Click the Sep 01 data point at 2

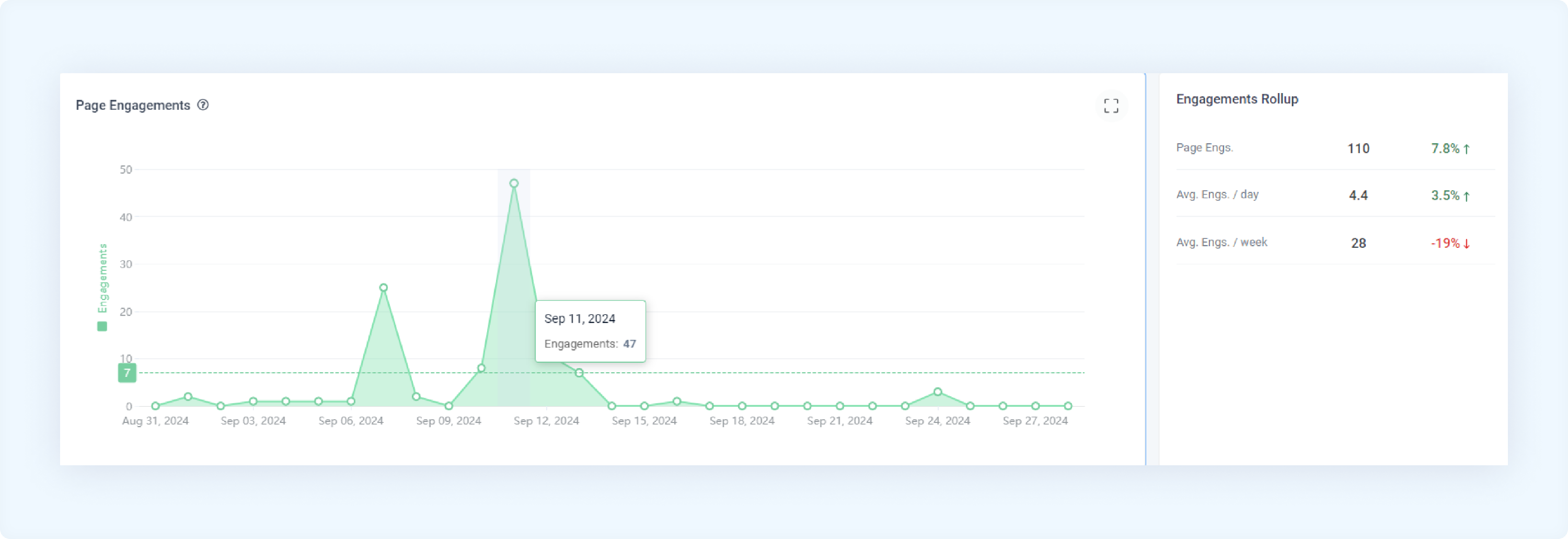[x=188, y=396]
